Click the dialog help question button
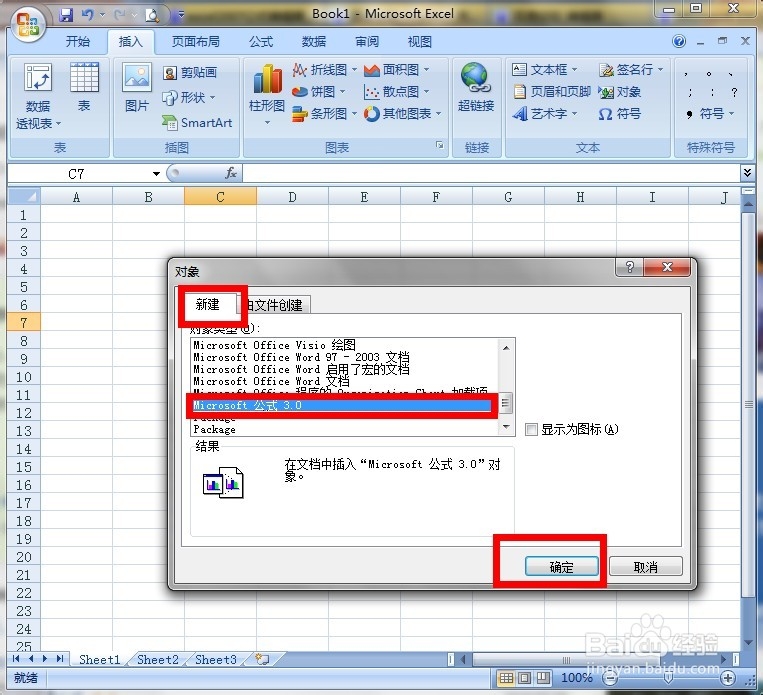763x695 pixels. (x=630, y=267)
